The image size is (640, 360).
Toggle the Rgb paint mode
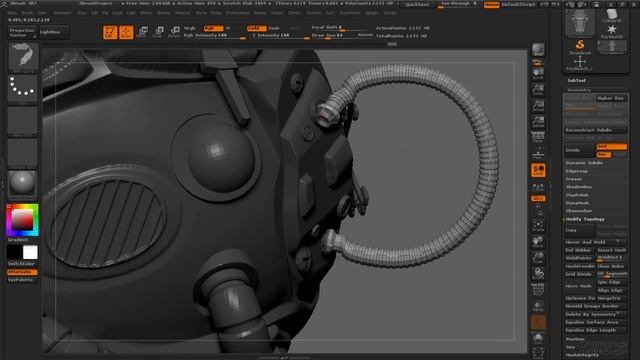213,28
